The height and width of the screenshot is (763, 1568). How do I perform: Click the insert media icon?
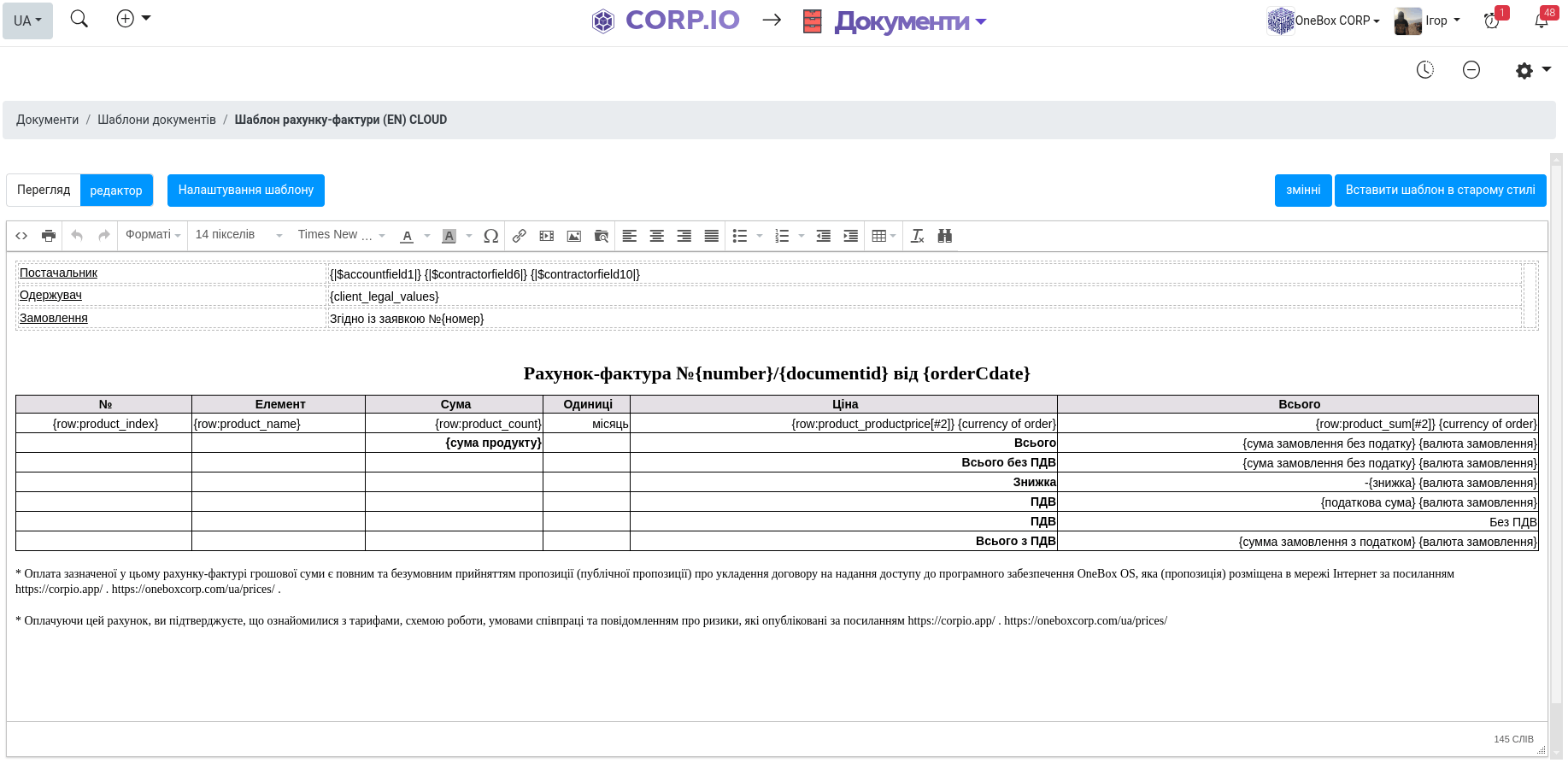pos(547,236)
